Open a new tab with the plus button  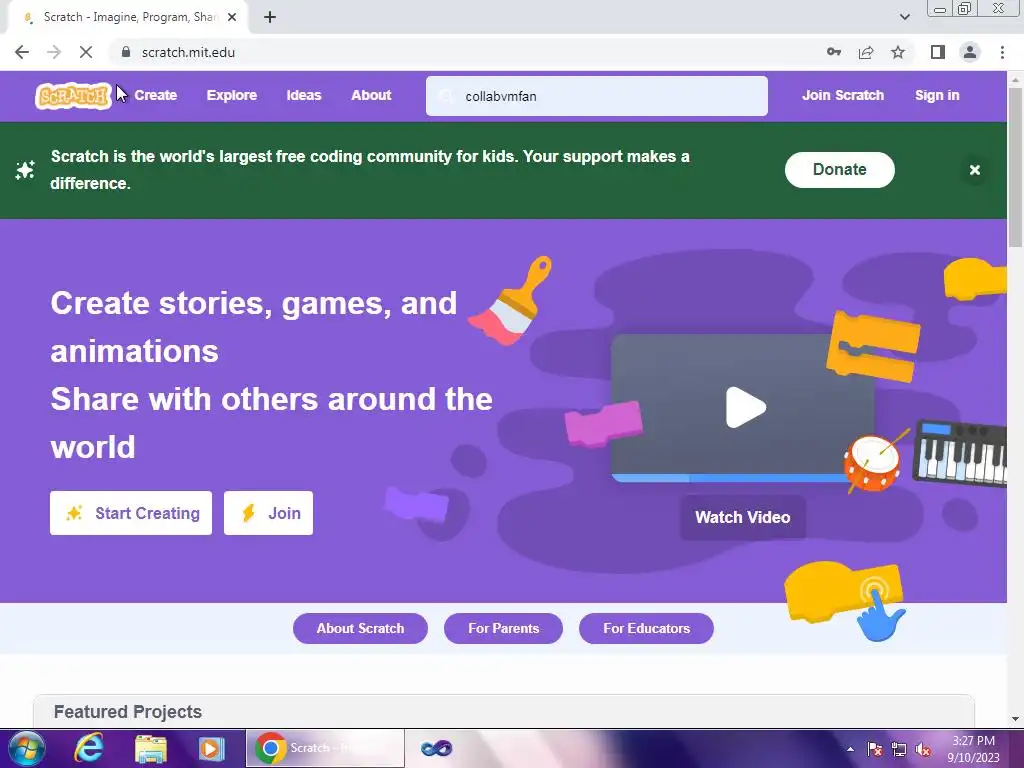tap(270, 17)
